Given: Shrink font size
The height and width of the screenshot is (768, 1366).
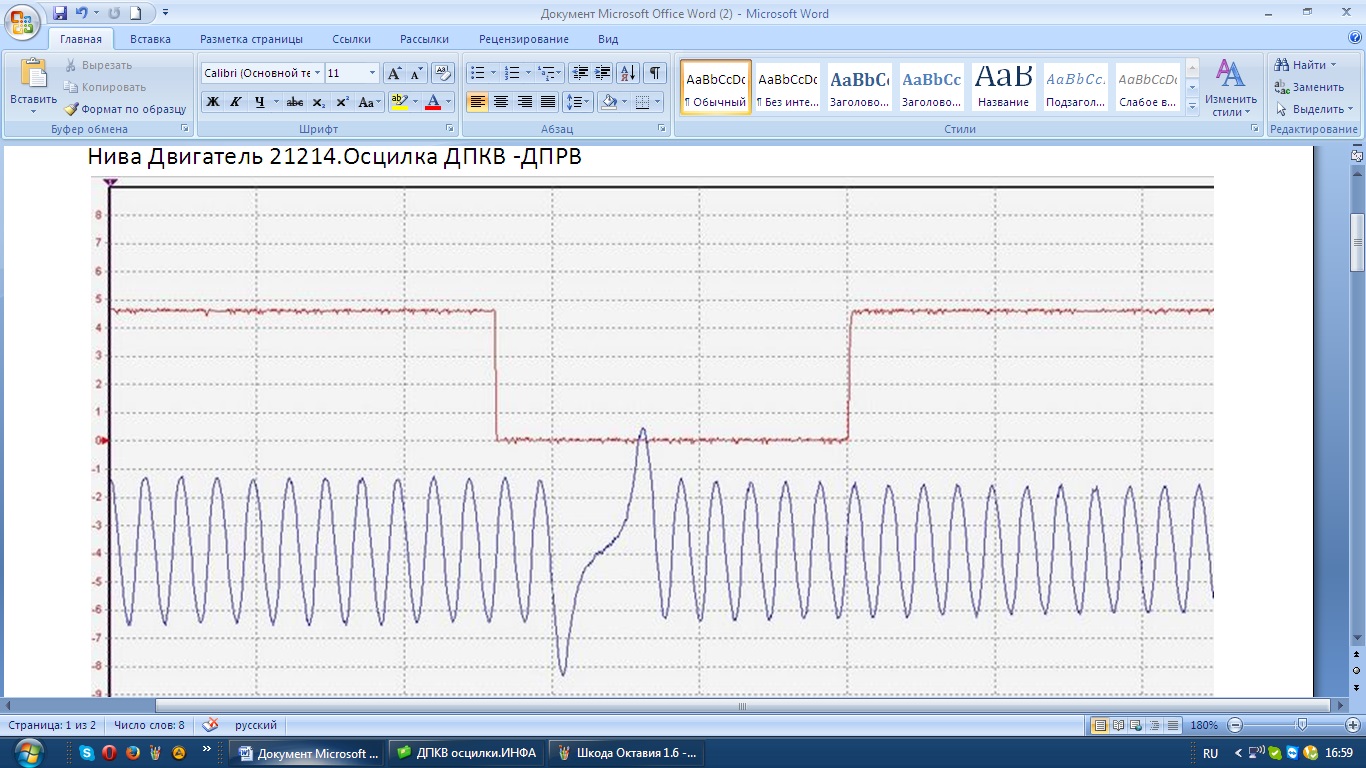Looking at the screenshot, I should point(416,73).
